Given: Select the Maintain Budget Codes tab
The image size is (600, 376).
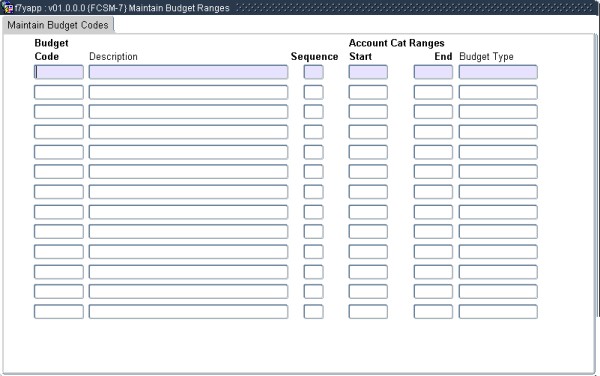Looking at the screenshot, I should (58, 25).
